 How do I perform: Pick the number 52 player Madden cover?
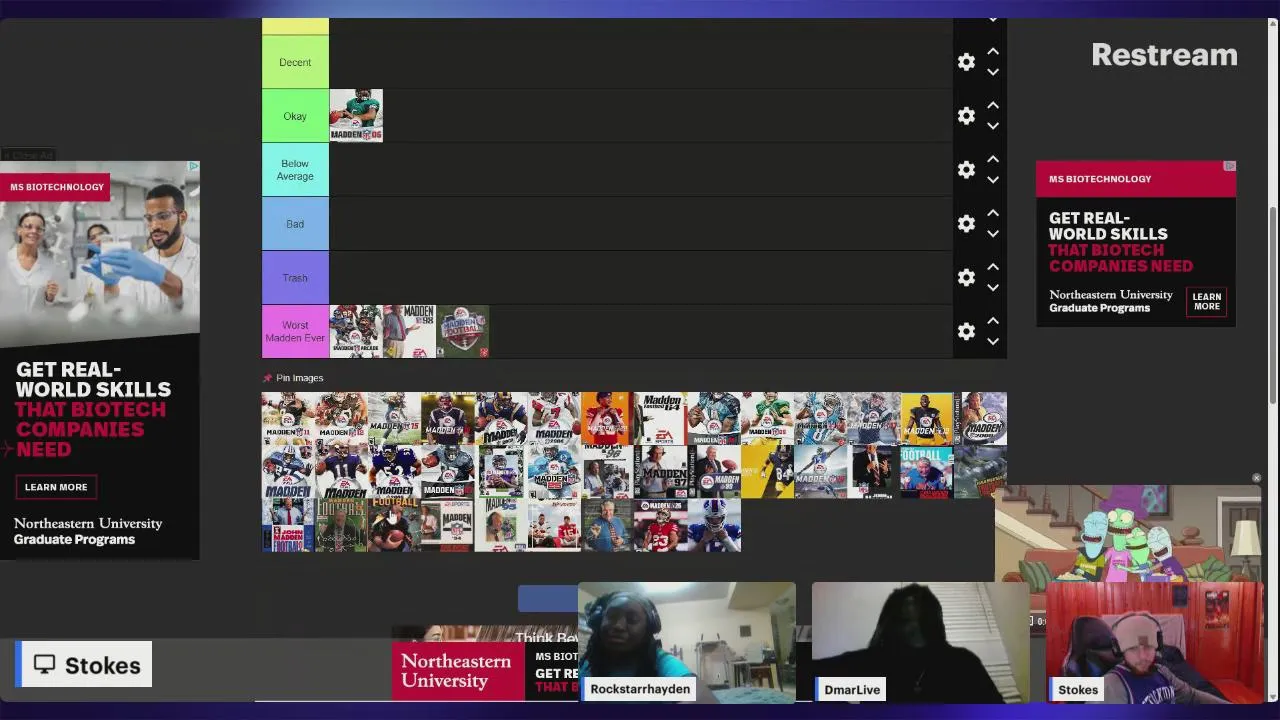click(x=394, y=471)
